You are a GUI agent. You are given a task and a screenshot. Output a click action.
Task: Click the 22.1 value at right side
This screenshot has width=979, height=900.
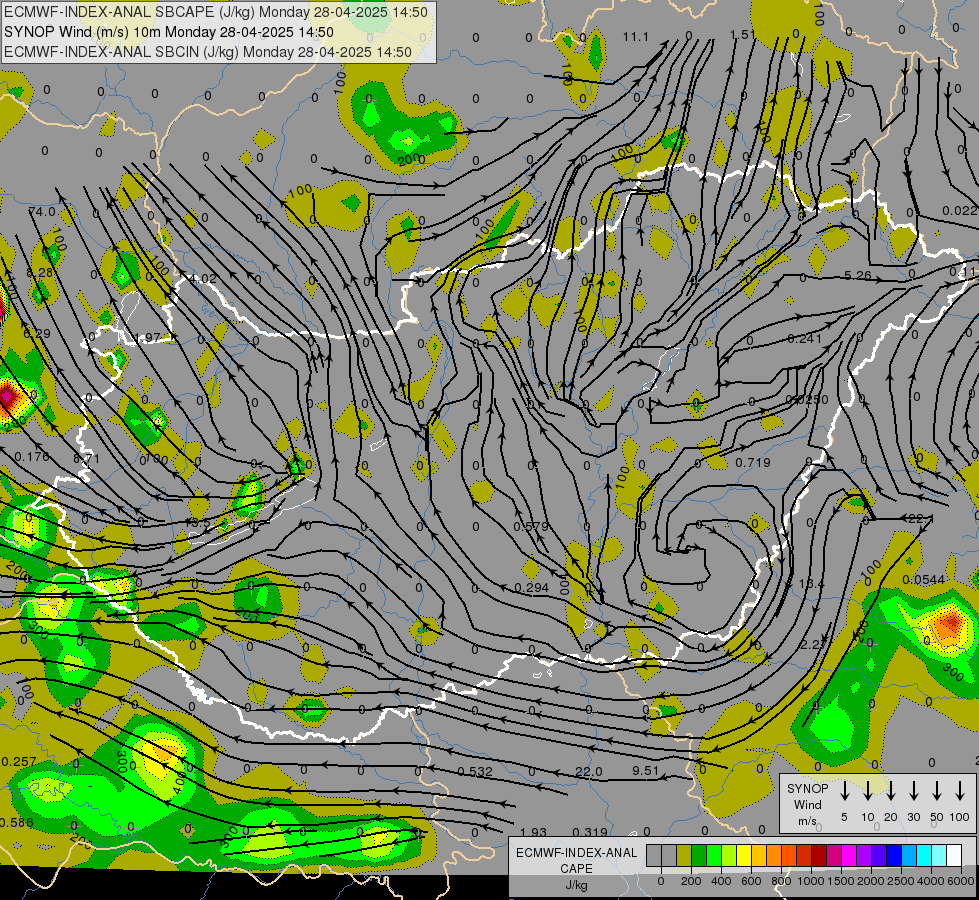click(921, 518)
